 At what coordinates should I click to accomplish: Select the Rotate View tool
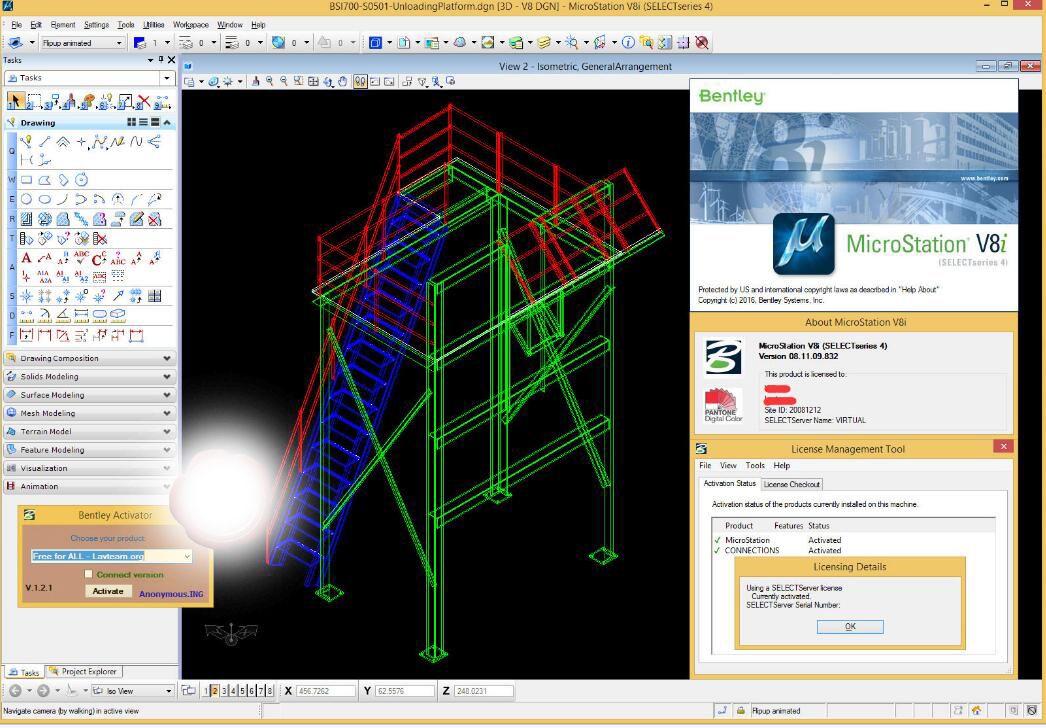point(328,81)
